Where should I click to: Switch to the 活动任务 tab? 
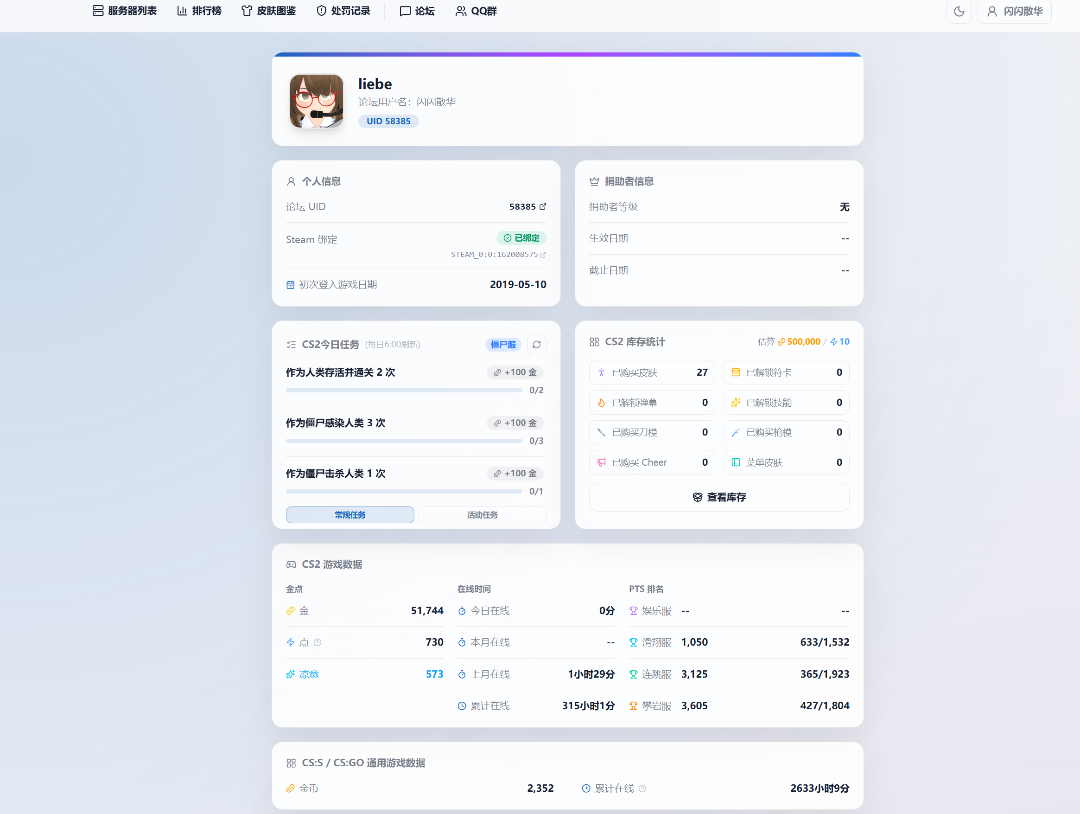(482, 515)
